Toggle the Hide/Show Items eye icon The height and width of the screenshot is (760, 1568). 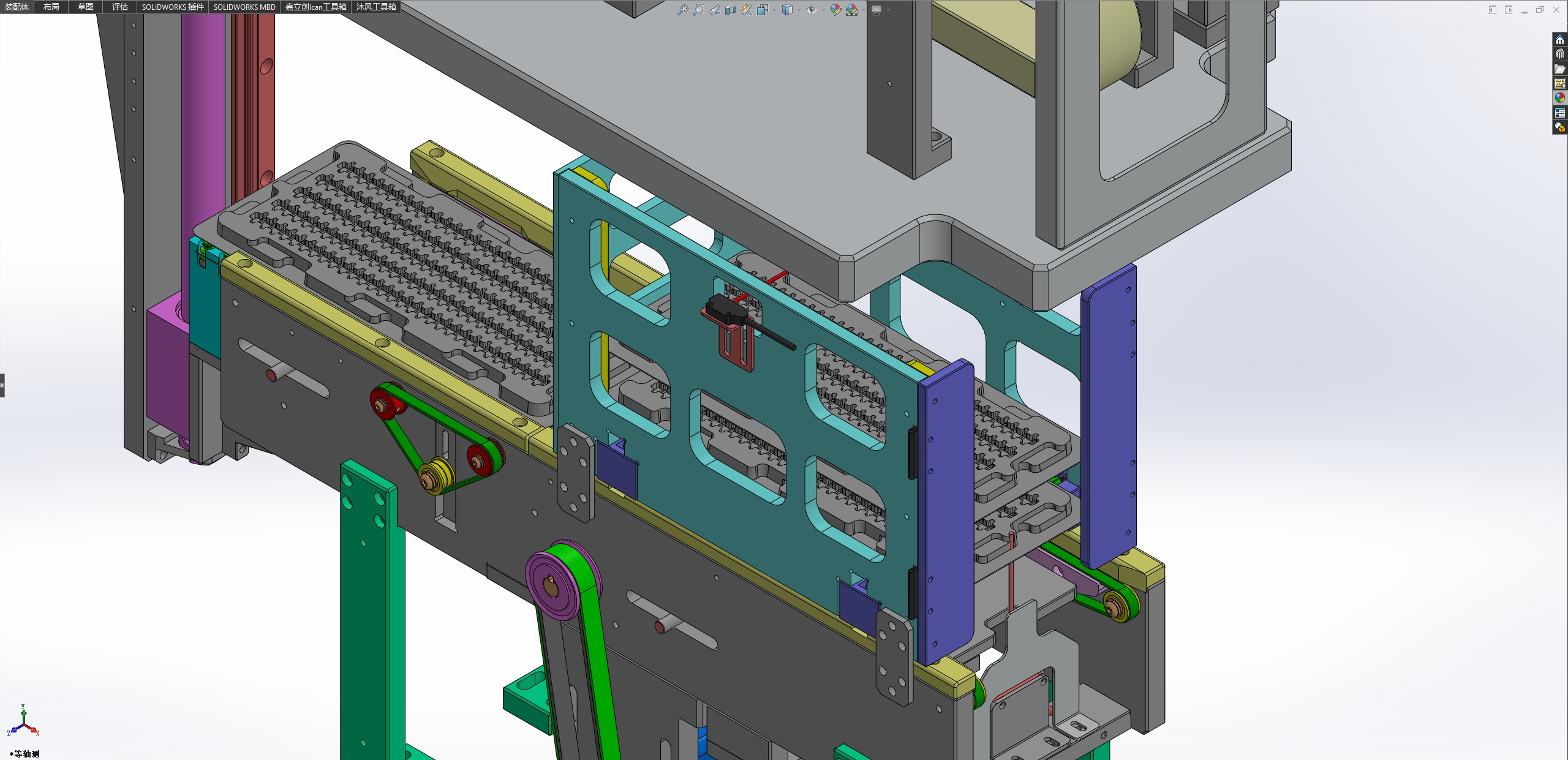click(x=811, y=10)
